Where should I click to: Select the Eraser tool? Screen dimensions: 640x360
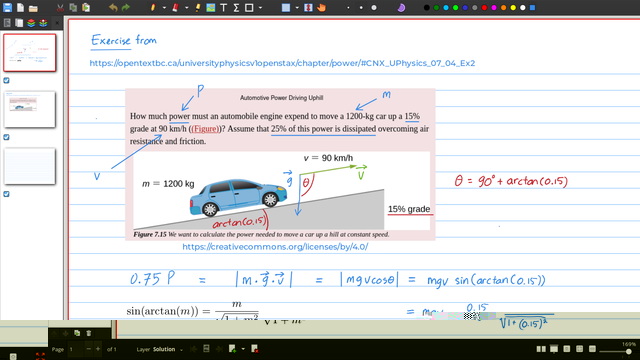click(x=176, y=7)
